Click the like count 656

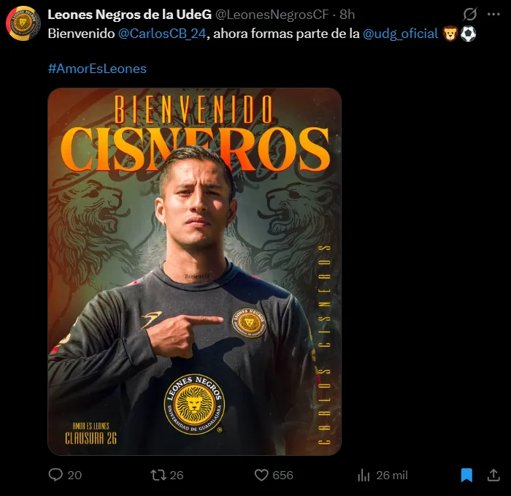coord(283,475)
